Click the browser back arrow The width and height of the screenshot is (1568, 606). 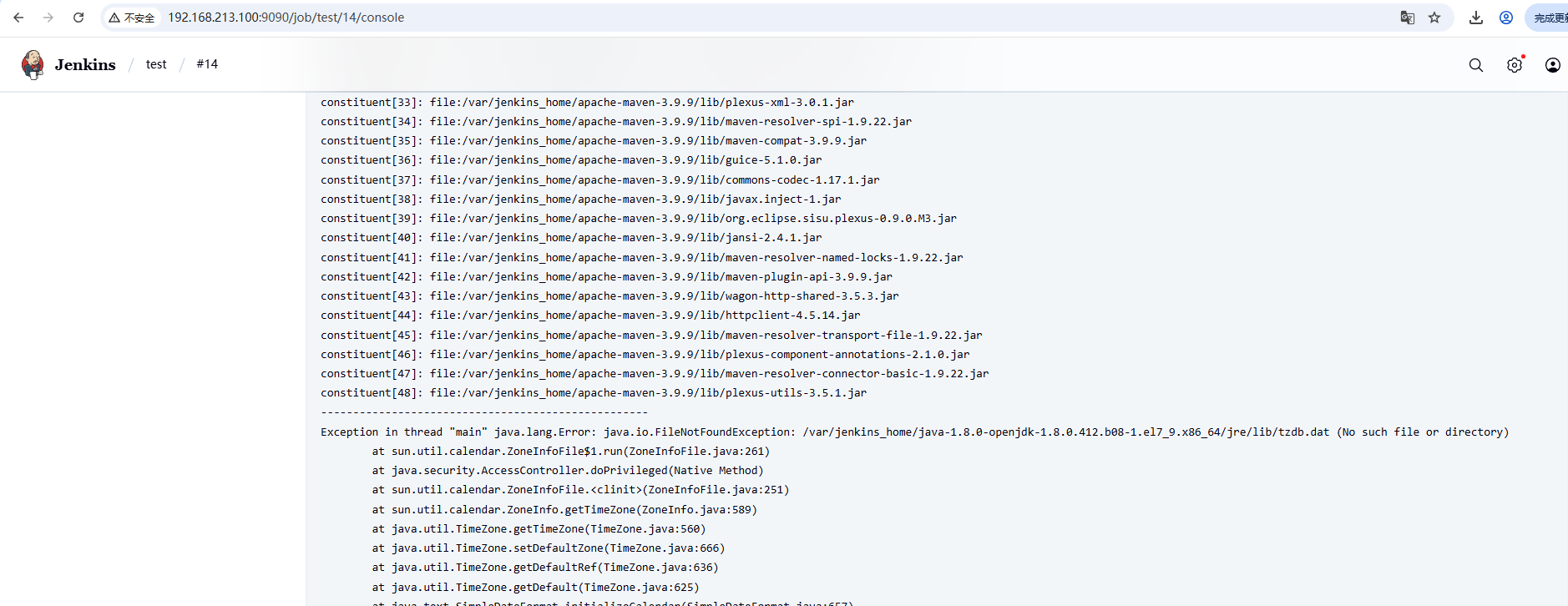click(18, 18)
